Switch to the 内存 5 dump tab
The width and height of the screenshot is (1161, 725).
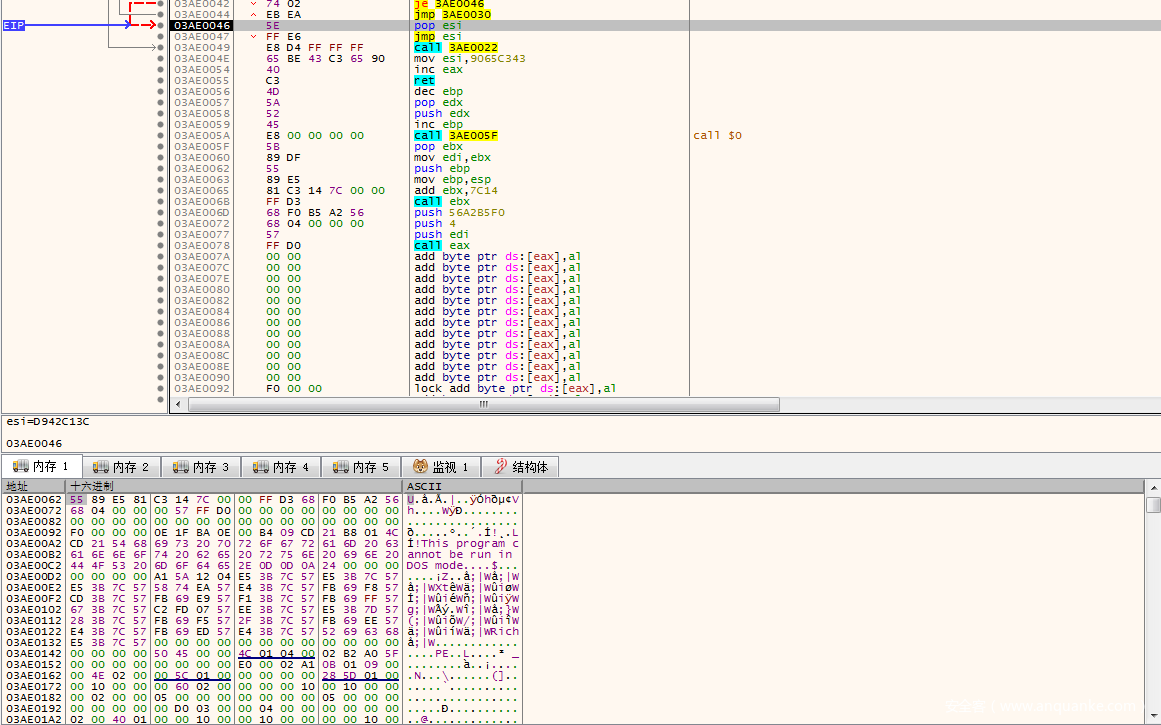click(361, 467)
